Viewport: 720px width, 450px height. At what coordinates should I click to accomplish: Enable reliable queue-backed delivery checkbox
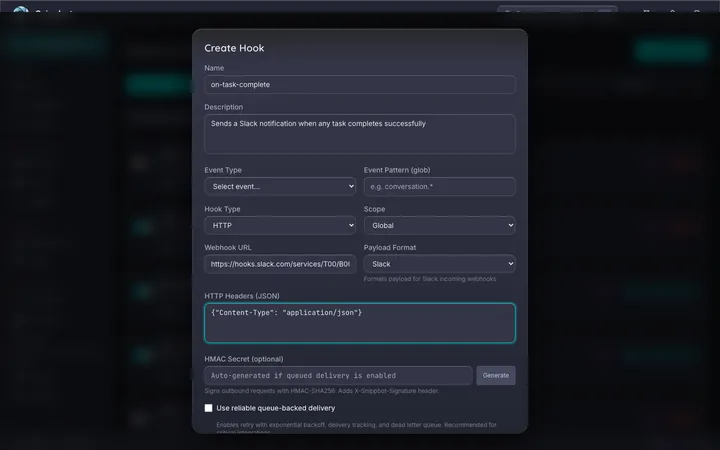click(208, 408)
